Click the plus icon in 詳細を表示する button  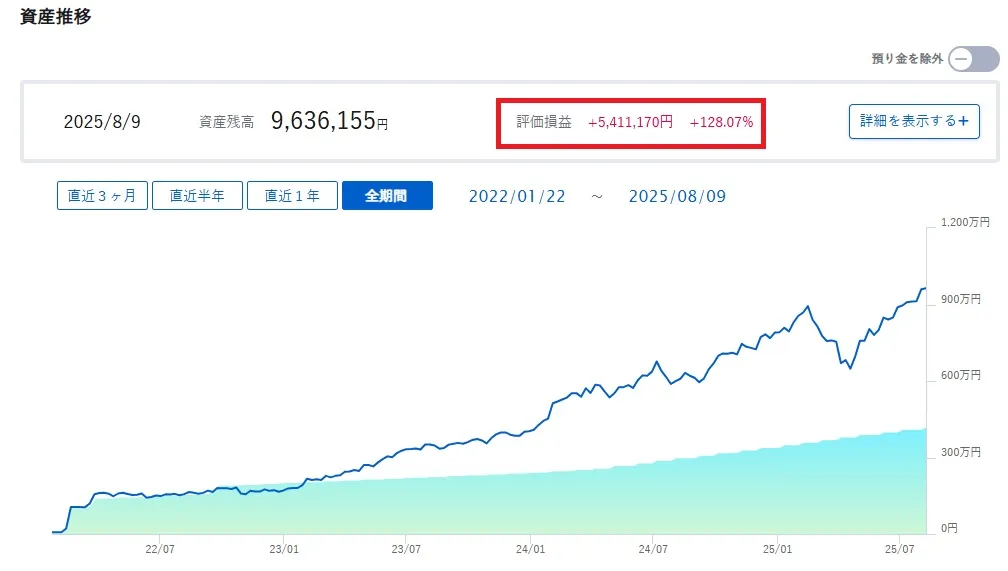963,121
